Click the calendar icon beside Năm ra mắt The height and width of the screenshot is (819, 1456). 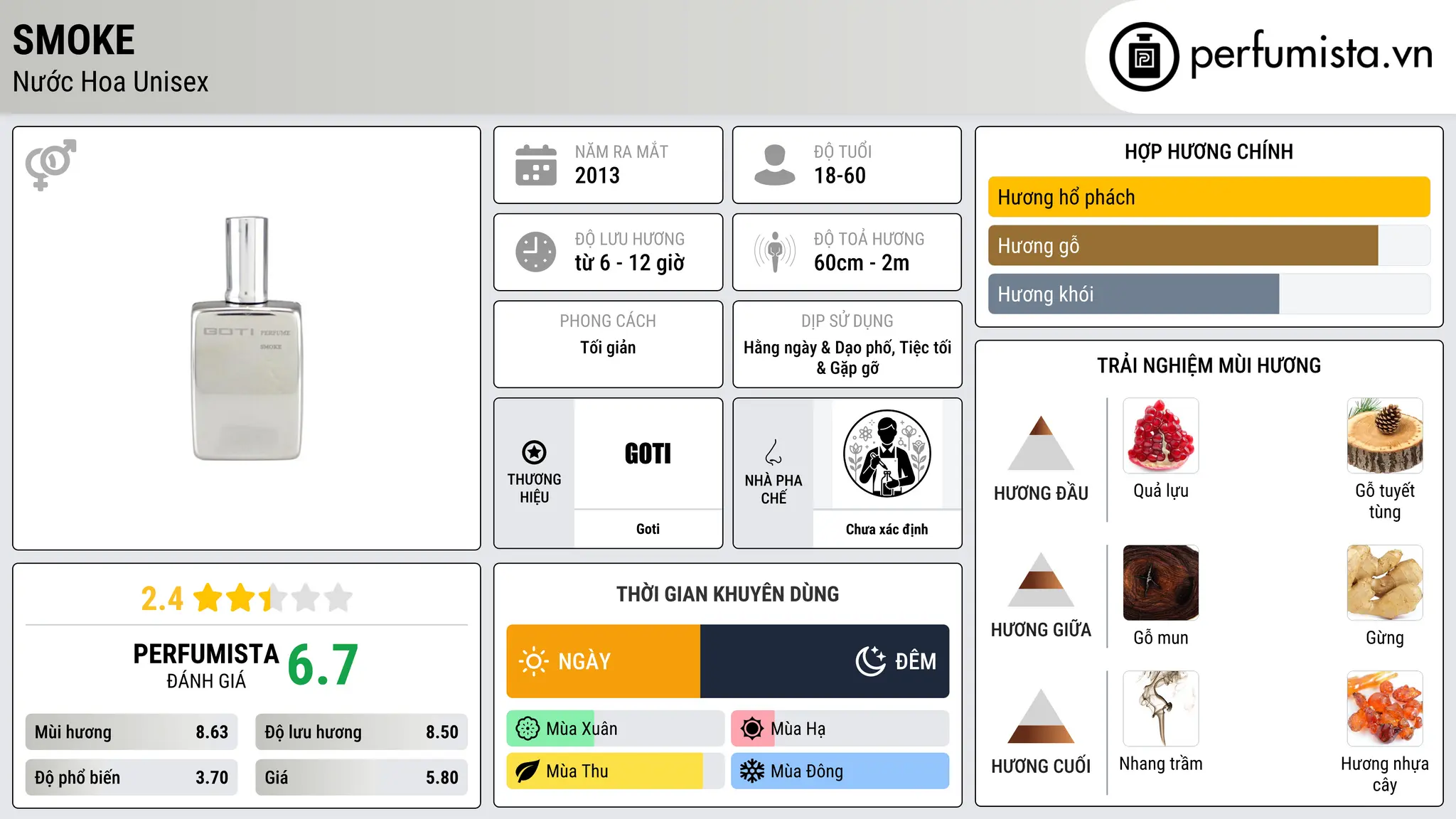tap(536, 165)
